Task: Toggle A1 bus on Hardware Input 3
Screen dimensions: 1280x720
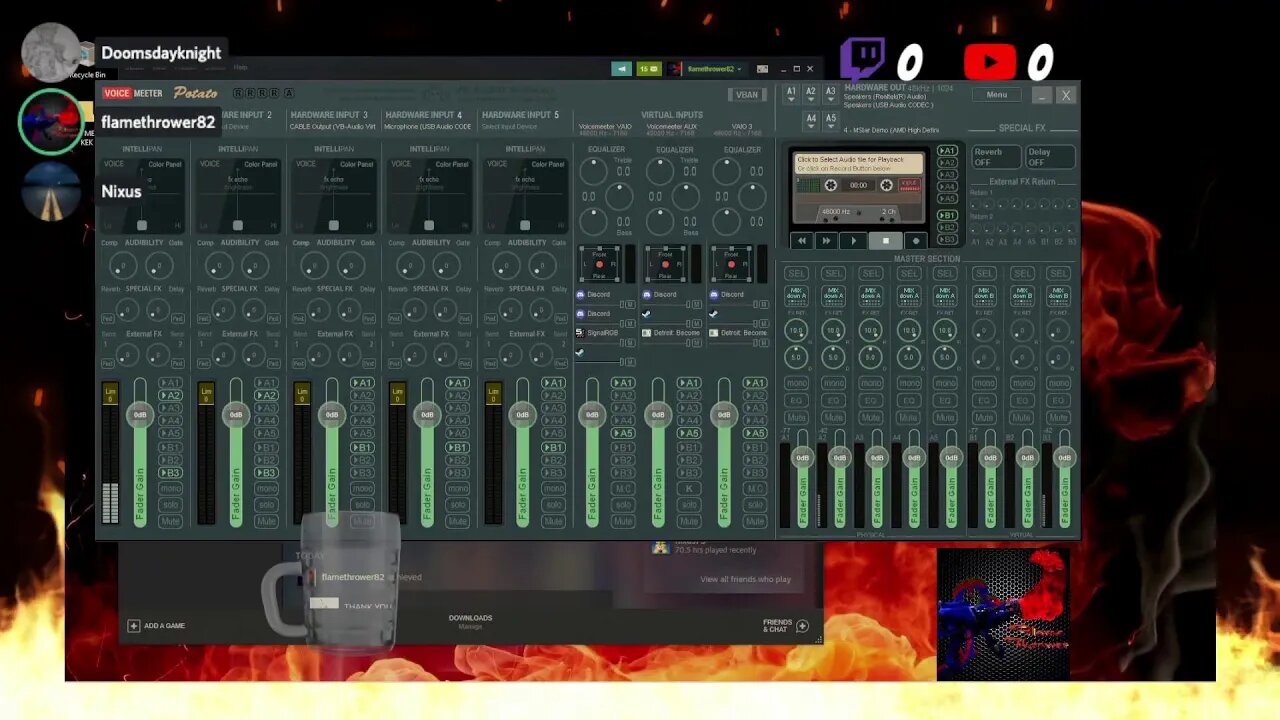Action: pyautogui.click(x=363, y=383)
